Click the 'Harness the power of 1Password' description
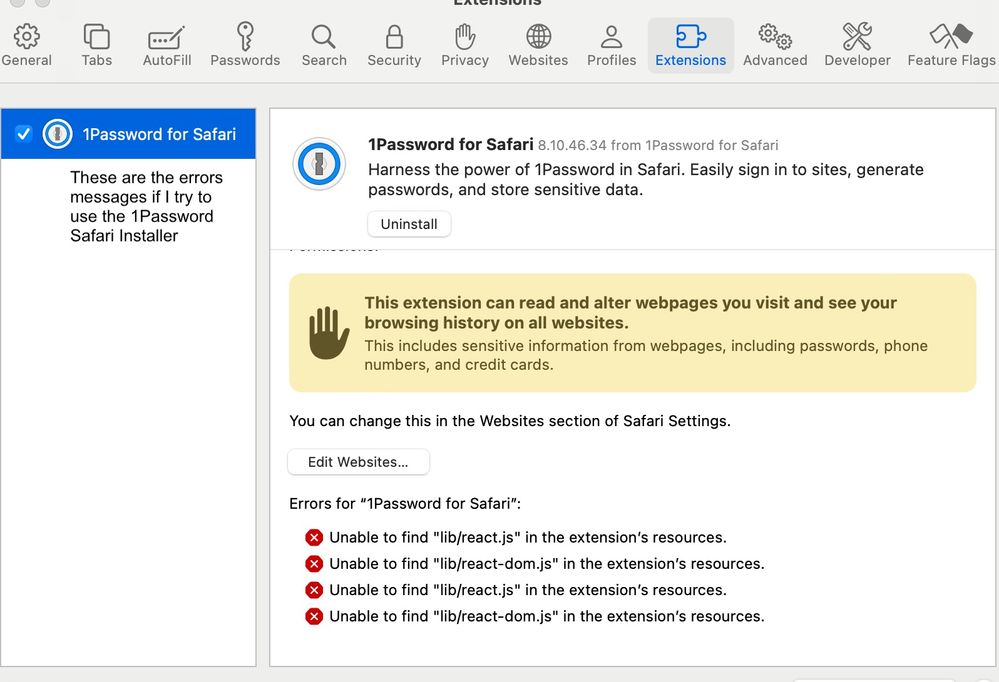 pos(646,180)
